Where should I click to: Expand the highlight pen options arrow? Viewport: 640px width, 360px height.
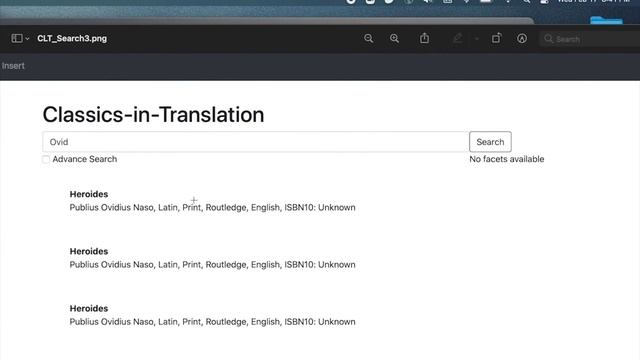click(476, 39)
